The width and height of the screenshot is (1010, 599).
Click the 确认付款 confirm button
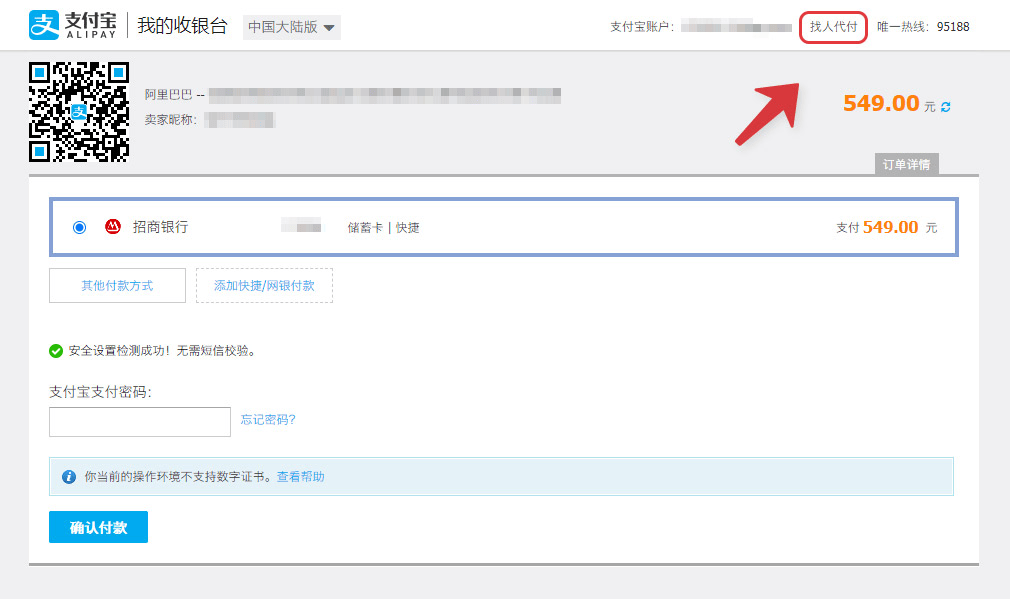(x=99, y=527)
